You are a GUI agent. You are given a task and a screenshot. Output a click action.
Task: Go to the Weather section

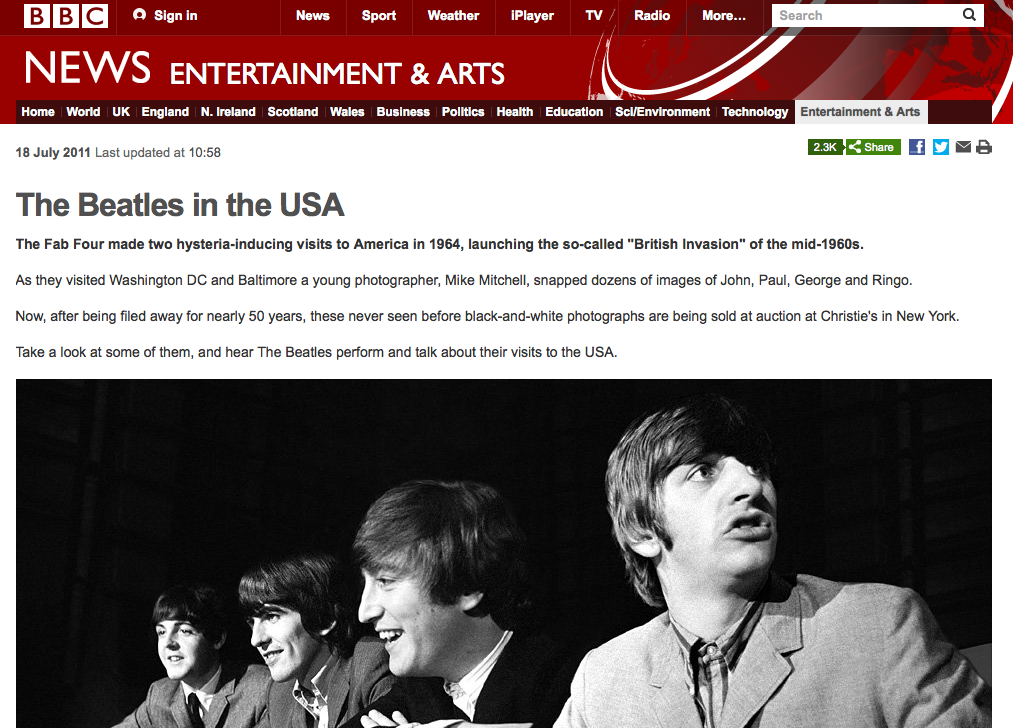pyautogui.click(x=453, y=16)
